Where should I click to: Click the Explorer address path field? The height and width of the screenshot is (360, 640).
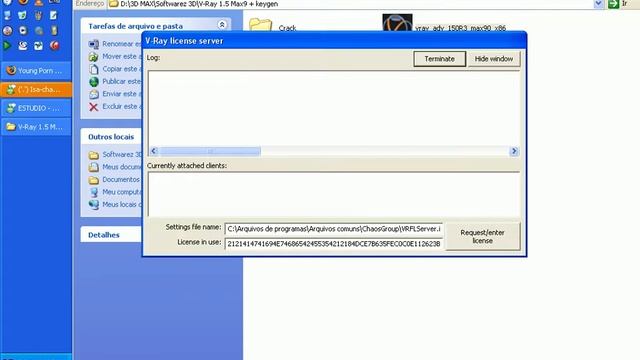350,4
